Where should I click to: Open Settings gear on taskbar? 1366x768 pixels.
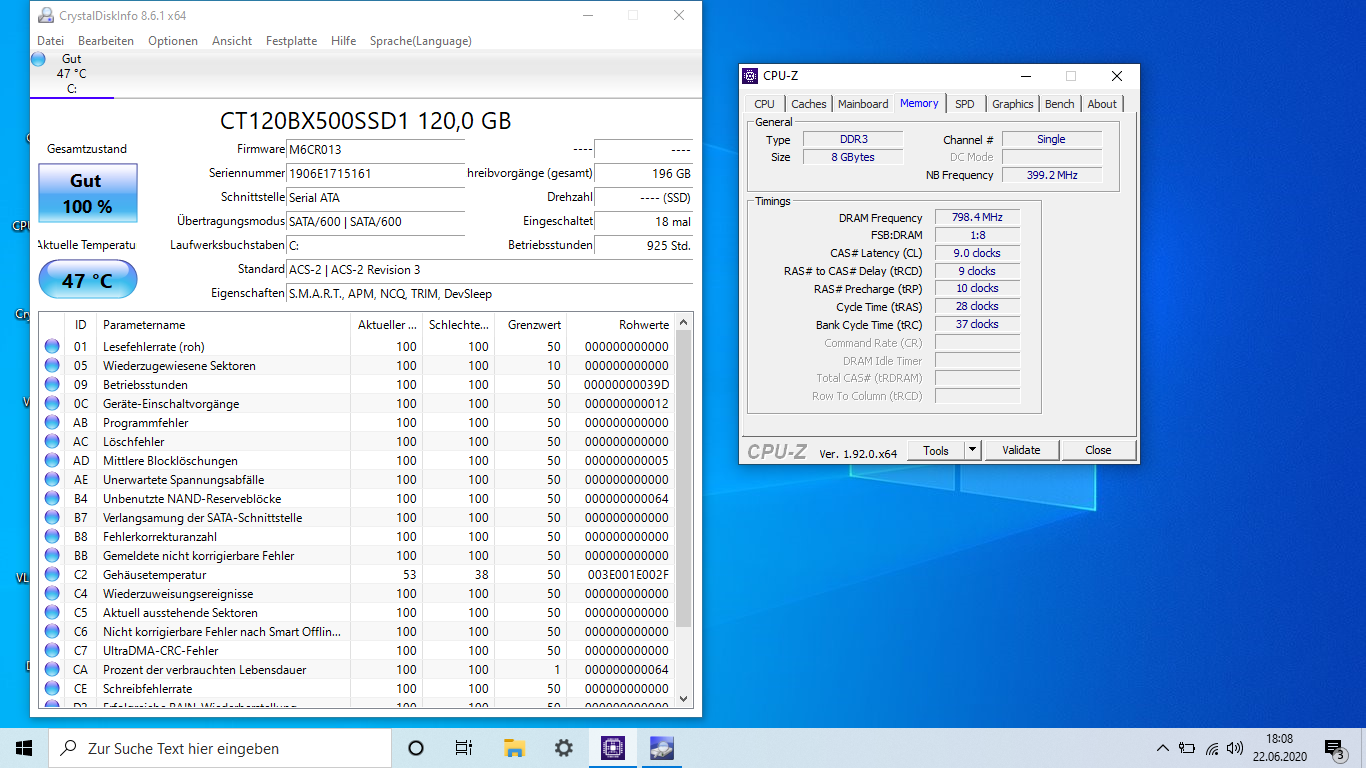[563, 748]
